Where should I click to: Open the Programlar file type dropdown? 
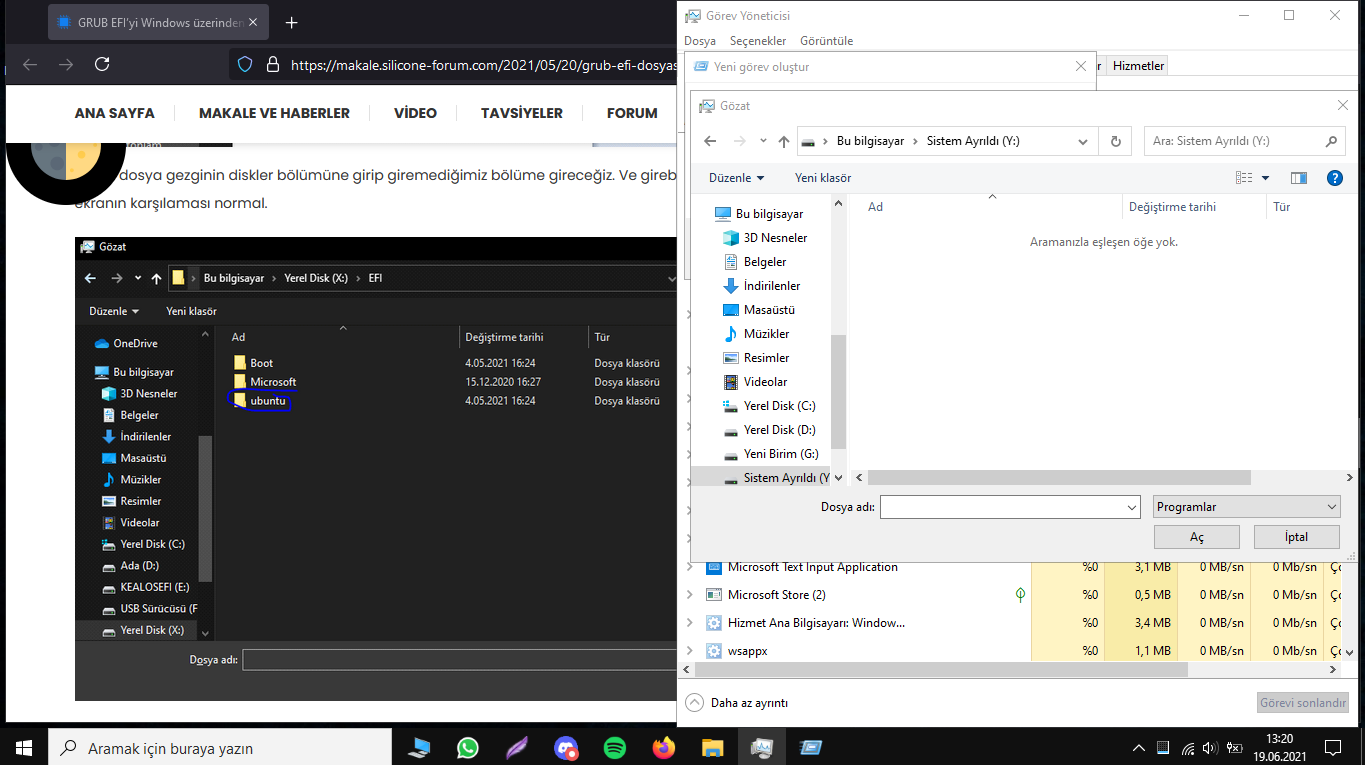(x=1246, y=507)
